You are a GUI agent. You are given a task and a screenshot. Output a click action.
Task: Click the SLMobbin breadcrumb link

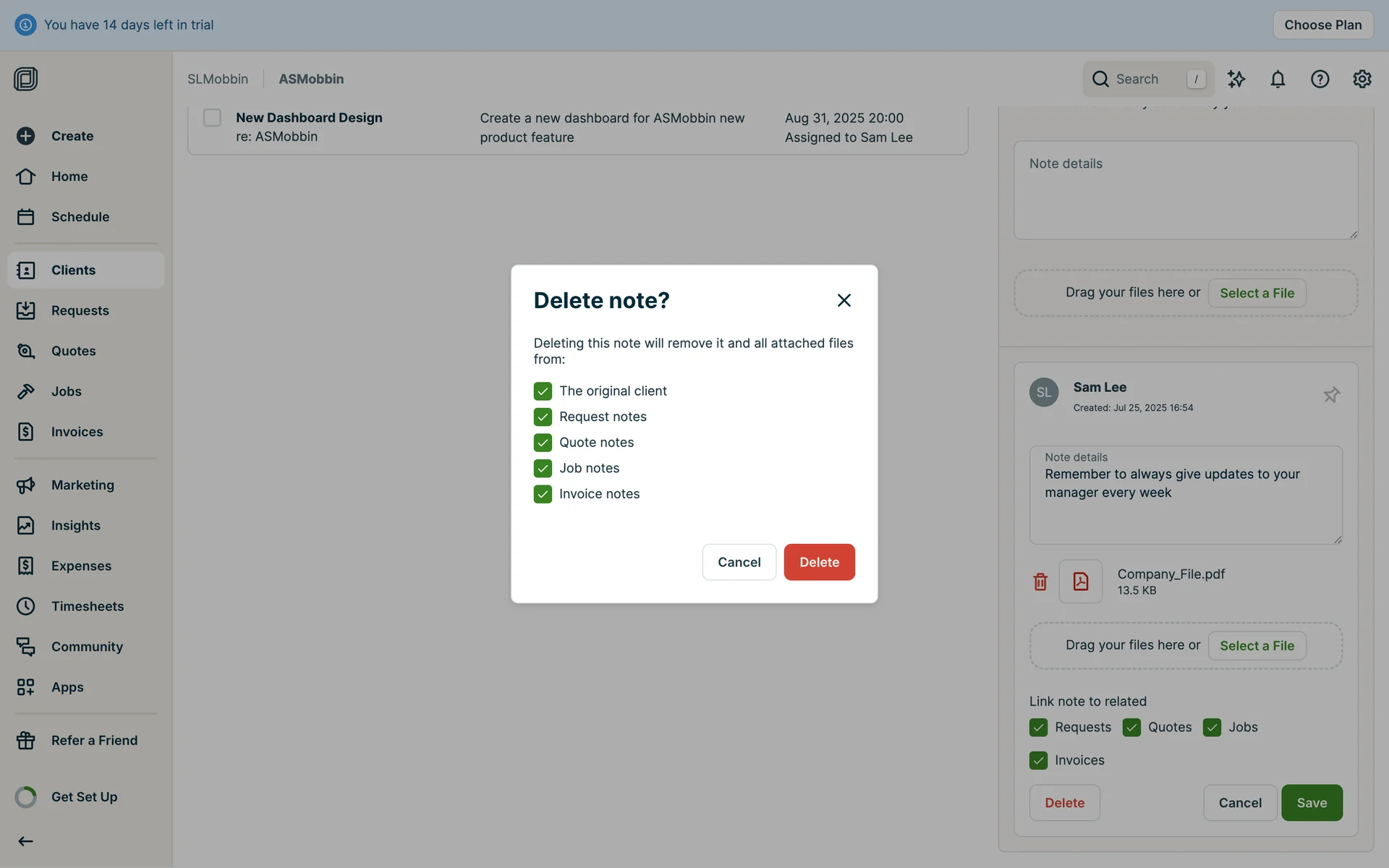(217, 79)
